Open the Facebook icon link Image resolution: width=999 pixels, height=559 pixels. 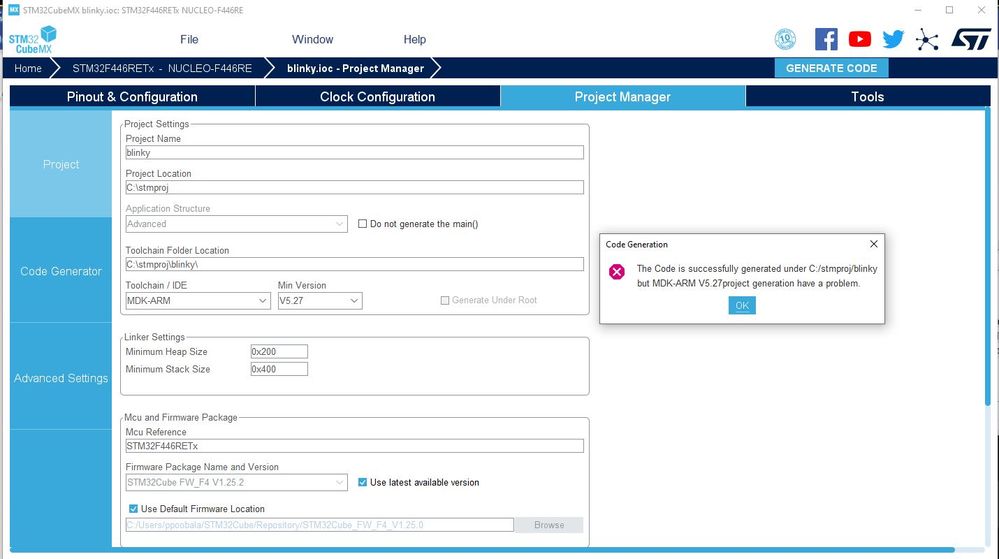(826, 40)
